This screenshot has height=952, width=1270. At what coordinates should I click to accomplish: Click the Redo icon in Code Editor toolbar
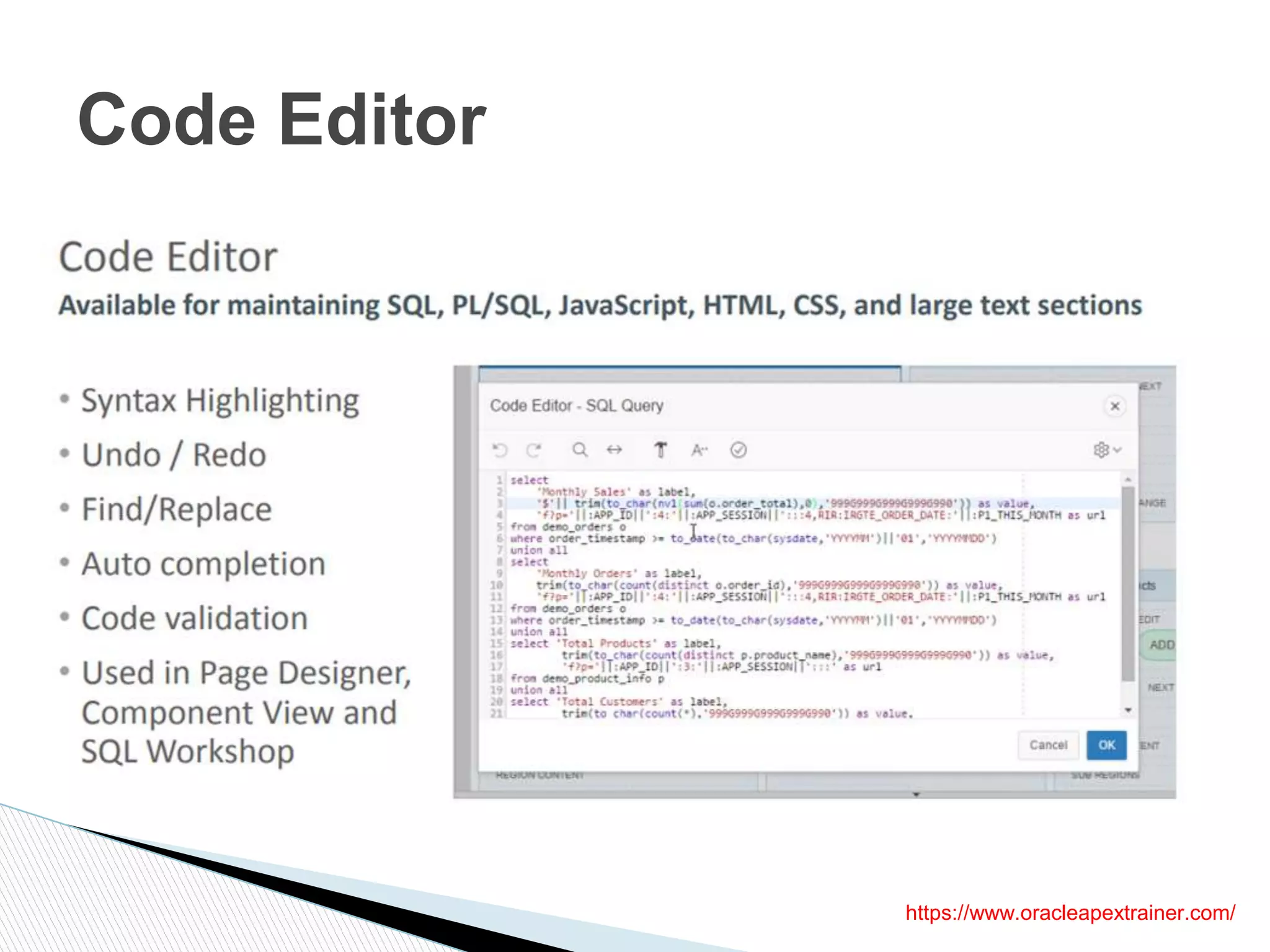(x=534, y=450)
